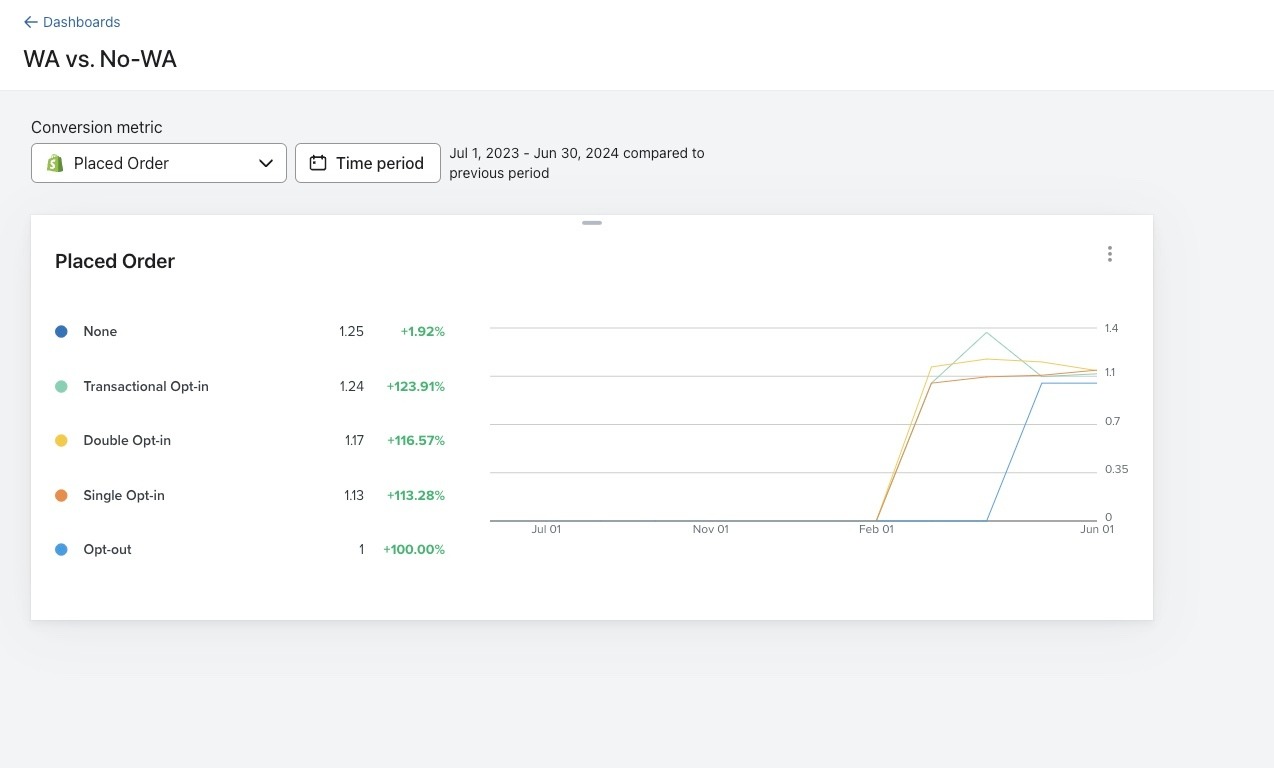Image resolution: width=1274 pixels, height=768 pixels.
Task: Click the calendar icon in Time period
Action: tap(318, 163)
